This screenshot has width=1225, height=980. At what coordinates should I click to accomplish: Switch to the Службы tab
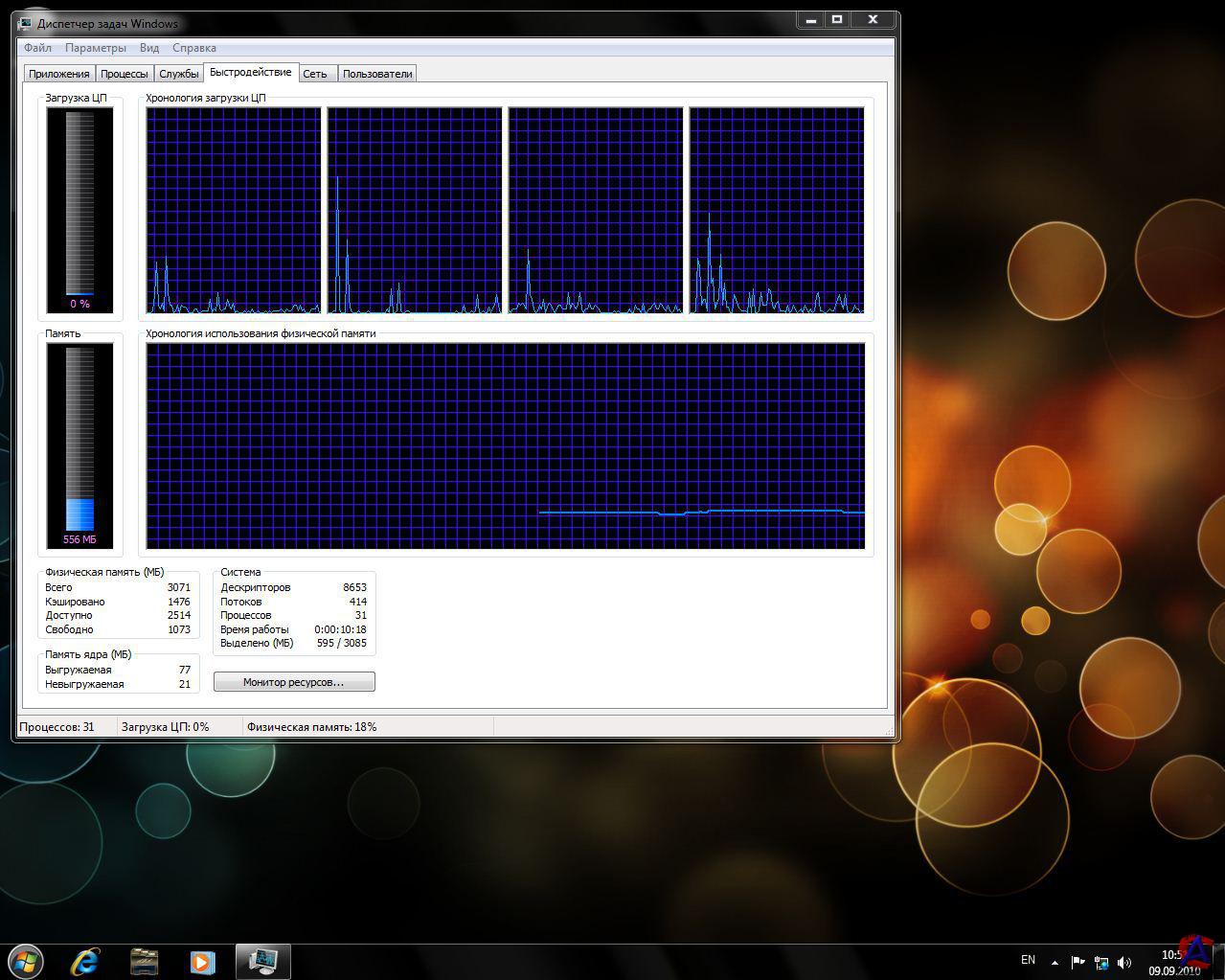[179, 74]
